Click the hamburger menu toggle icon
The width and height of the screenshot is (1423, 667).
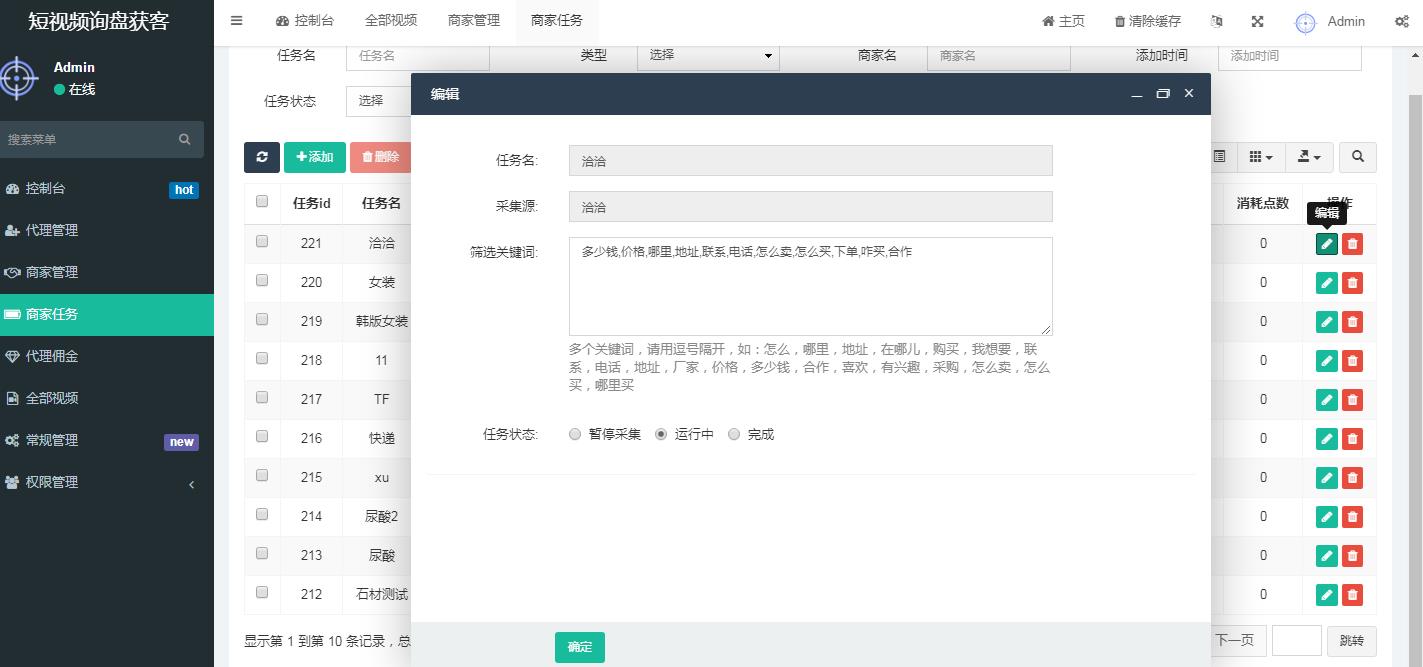(x=236, y=20)
